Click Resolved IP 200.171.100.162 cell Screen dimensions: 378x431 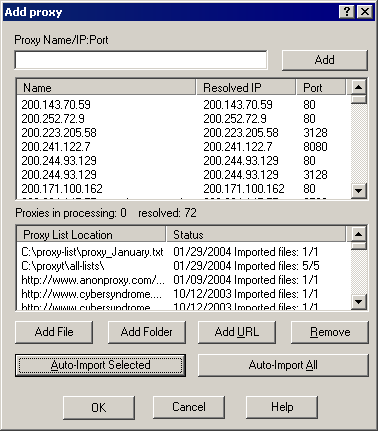pyautogui.click(x=244, y=189)
